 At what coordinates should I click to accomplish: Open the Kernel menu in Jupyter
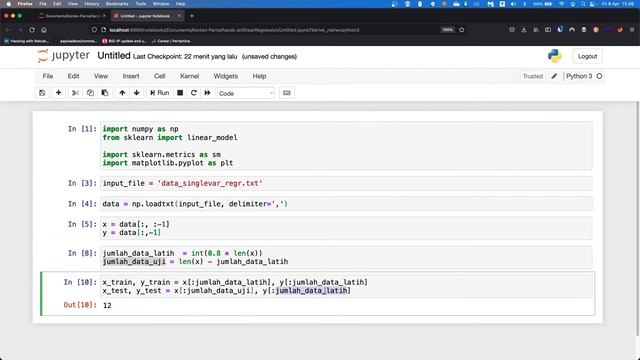[x=189, y=76]
